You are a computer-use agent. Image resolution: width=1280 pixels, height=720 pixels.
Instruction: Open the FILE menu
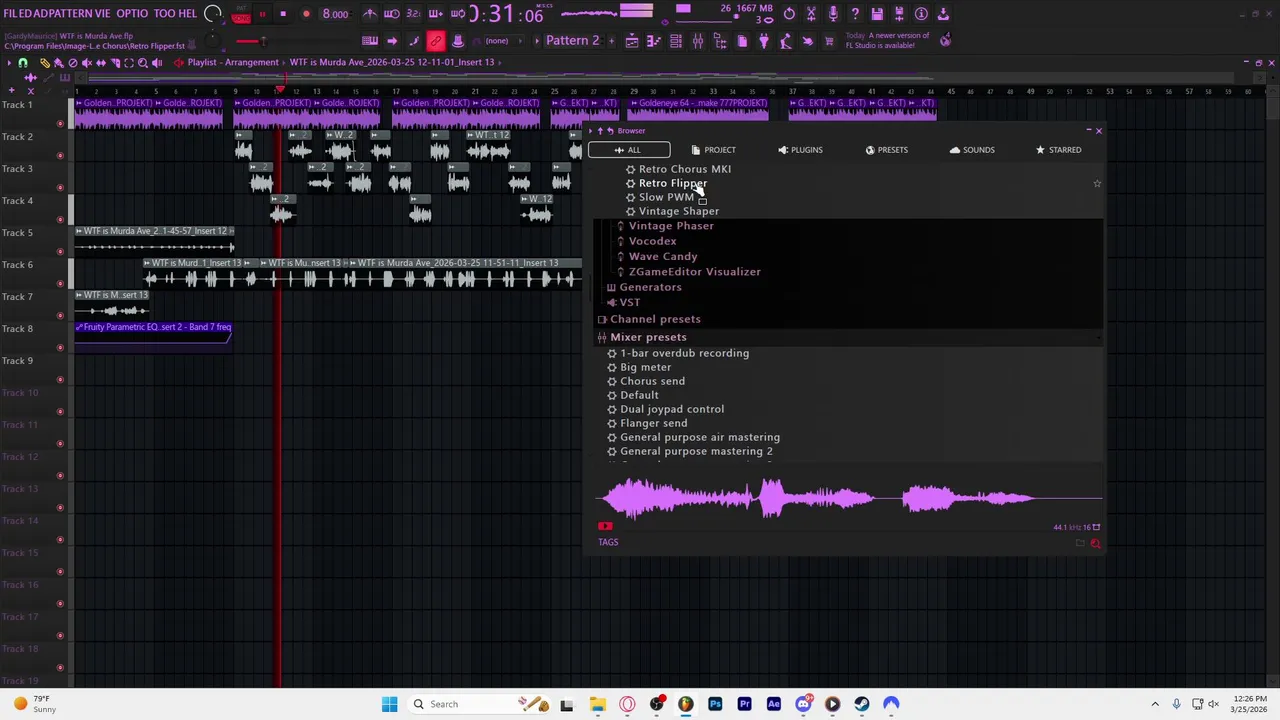[x=16, y=14]
